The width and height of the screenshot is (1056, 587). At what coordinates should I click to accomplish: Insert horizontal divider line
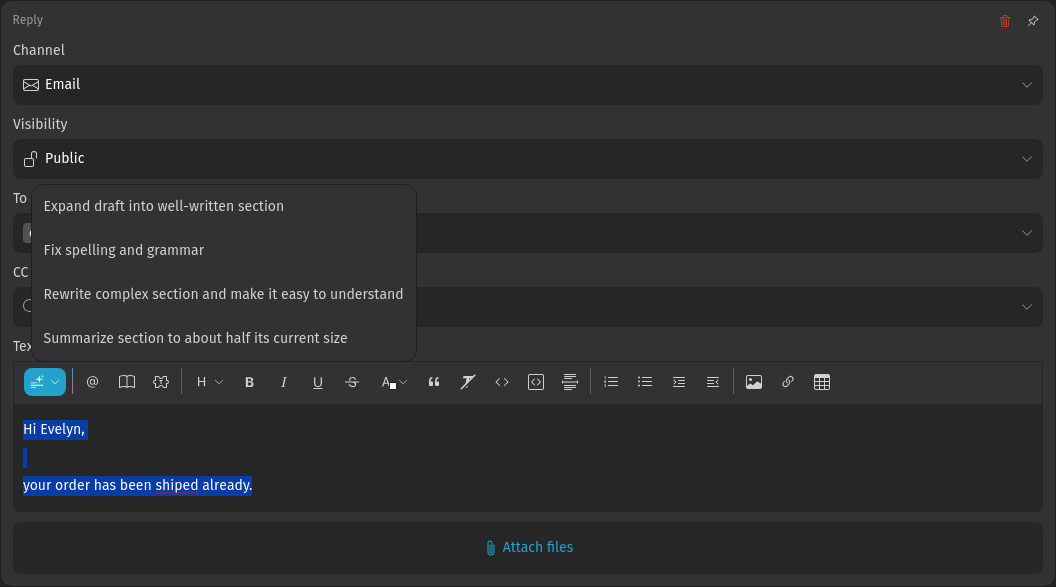570,382
